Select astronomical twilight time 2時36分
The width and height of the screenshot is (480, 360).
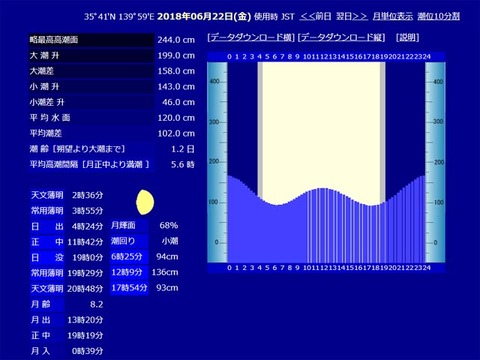(x=87, y=195)
